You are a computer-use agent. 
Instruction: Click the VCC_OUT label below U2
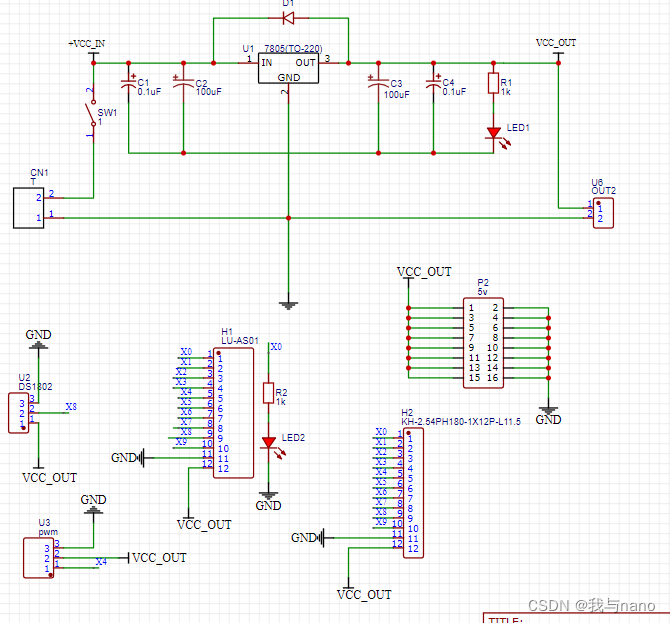point(50,478)
